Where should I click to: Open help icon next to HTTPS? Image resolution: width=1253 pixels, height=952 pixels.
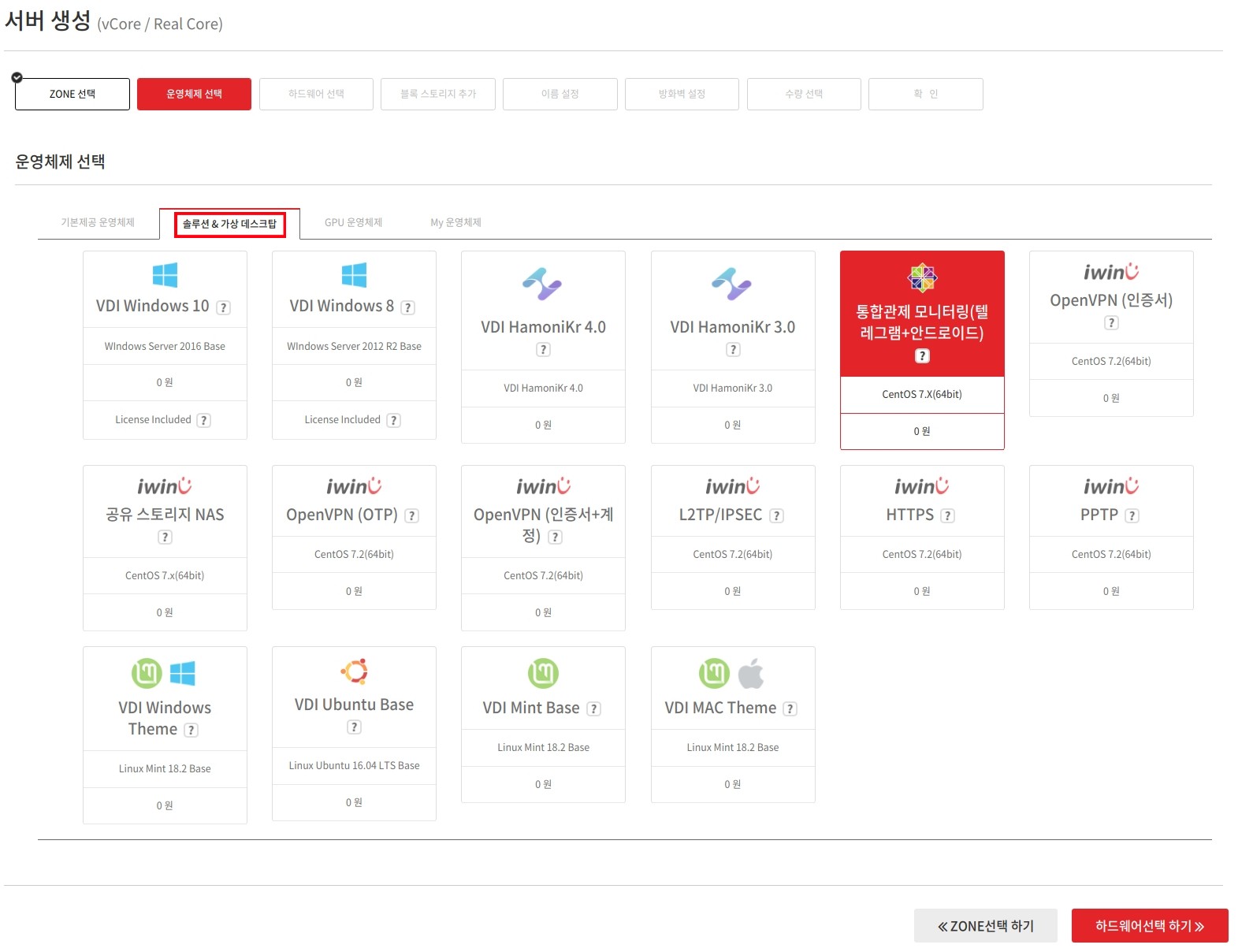[x=947, y=515]
